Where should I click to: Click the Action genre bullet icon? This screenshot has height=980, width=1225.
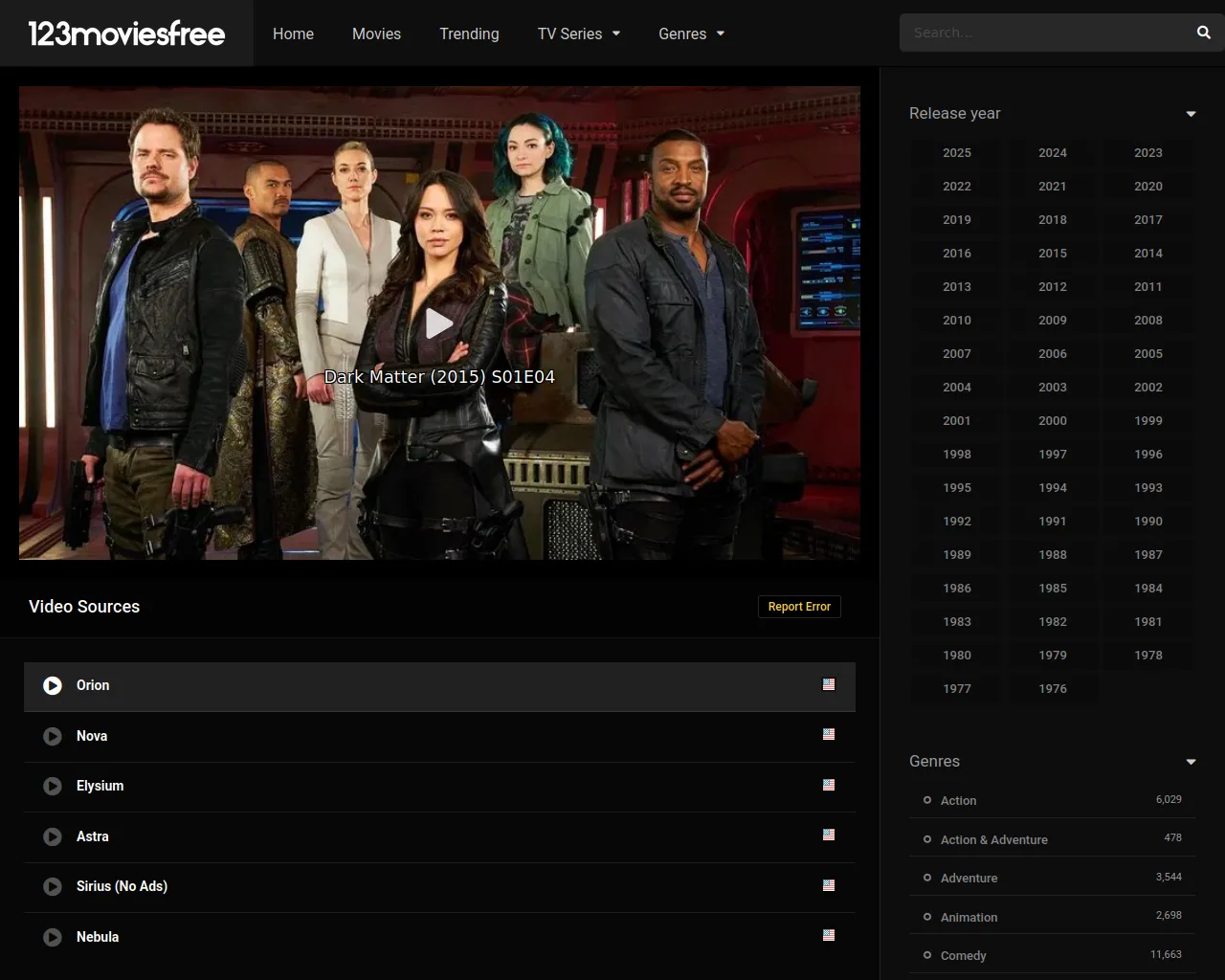927,800
